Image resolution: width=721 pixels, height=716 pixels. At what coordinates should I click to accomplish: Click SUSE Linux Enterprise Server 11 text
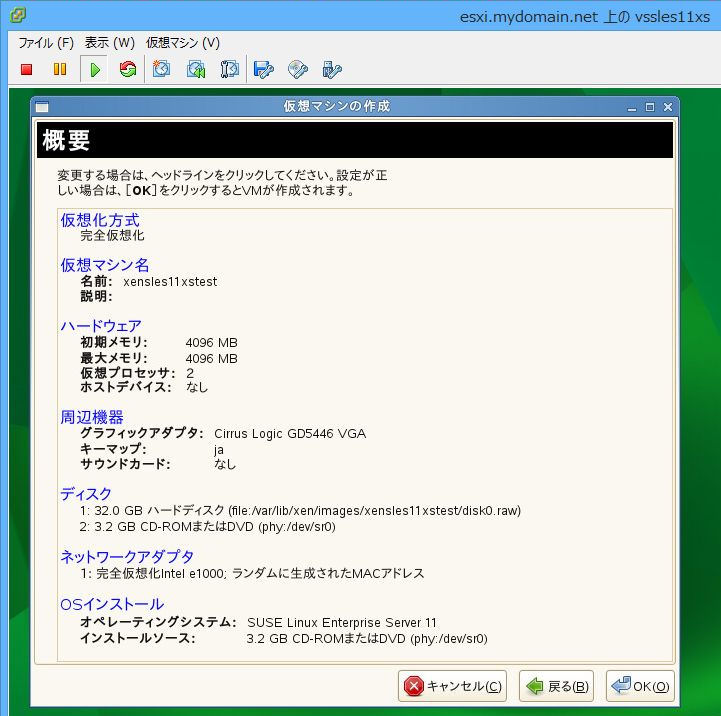(342, 622)
